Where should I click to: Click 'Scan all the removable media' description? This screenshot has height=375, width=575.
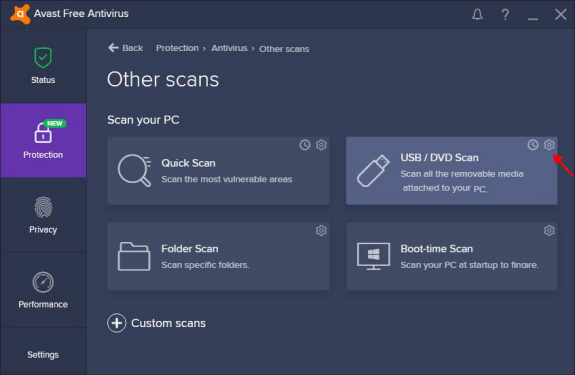pyautogui.click(x=462, y=181)
